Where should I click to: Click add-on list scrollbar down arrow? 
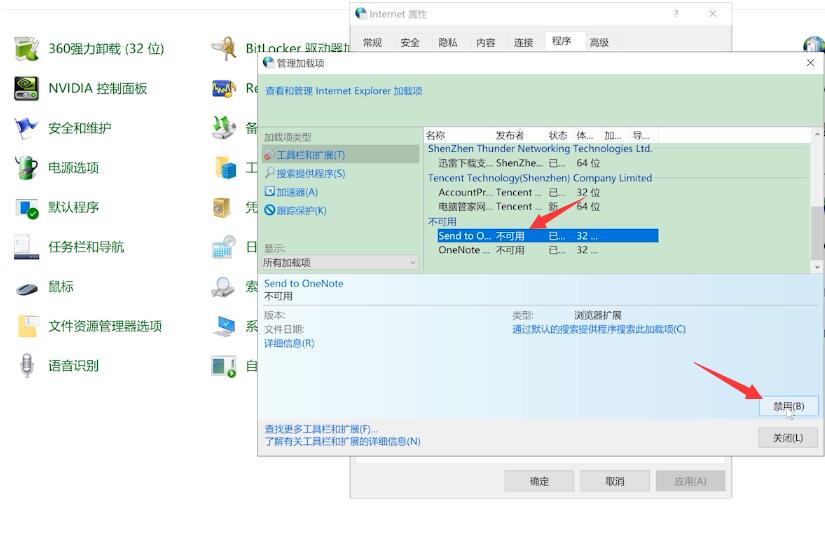(818, 267)
